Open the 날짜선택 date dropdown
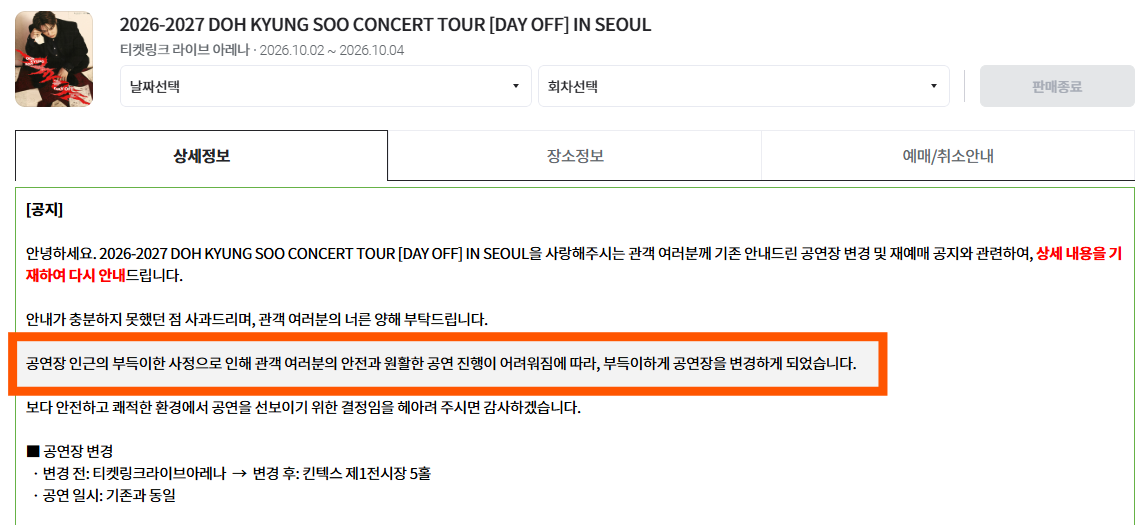Image resolution: width=1147 pixels, height=525 pixels. click(326, 86)
